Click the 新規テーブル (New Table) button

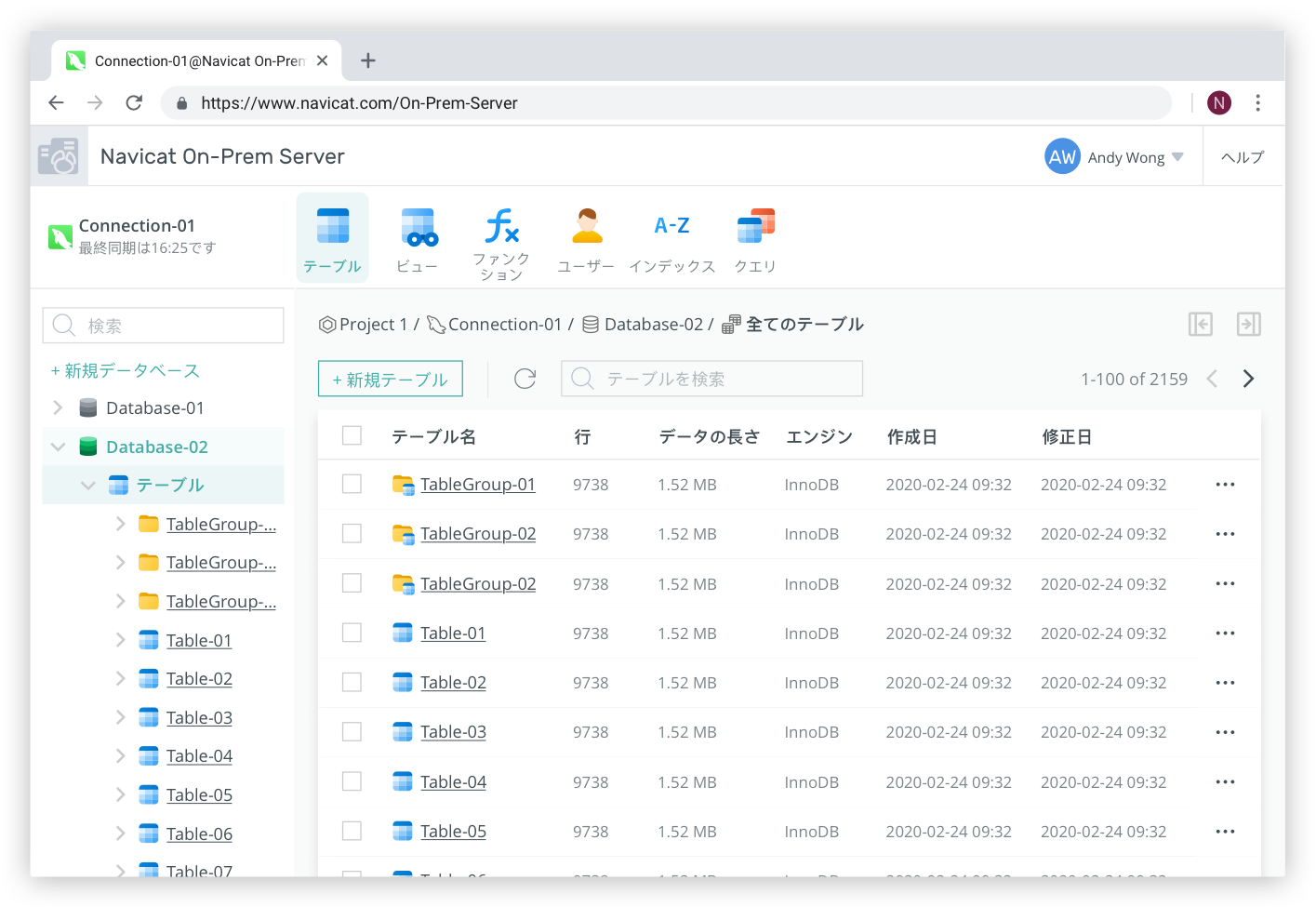391,379
